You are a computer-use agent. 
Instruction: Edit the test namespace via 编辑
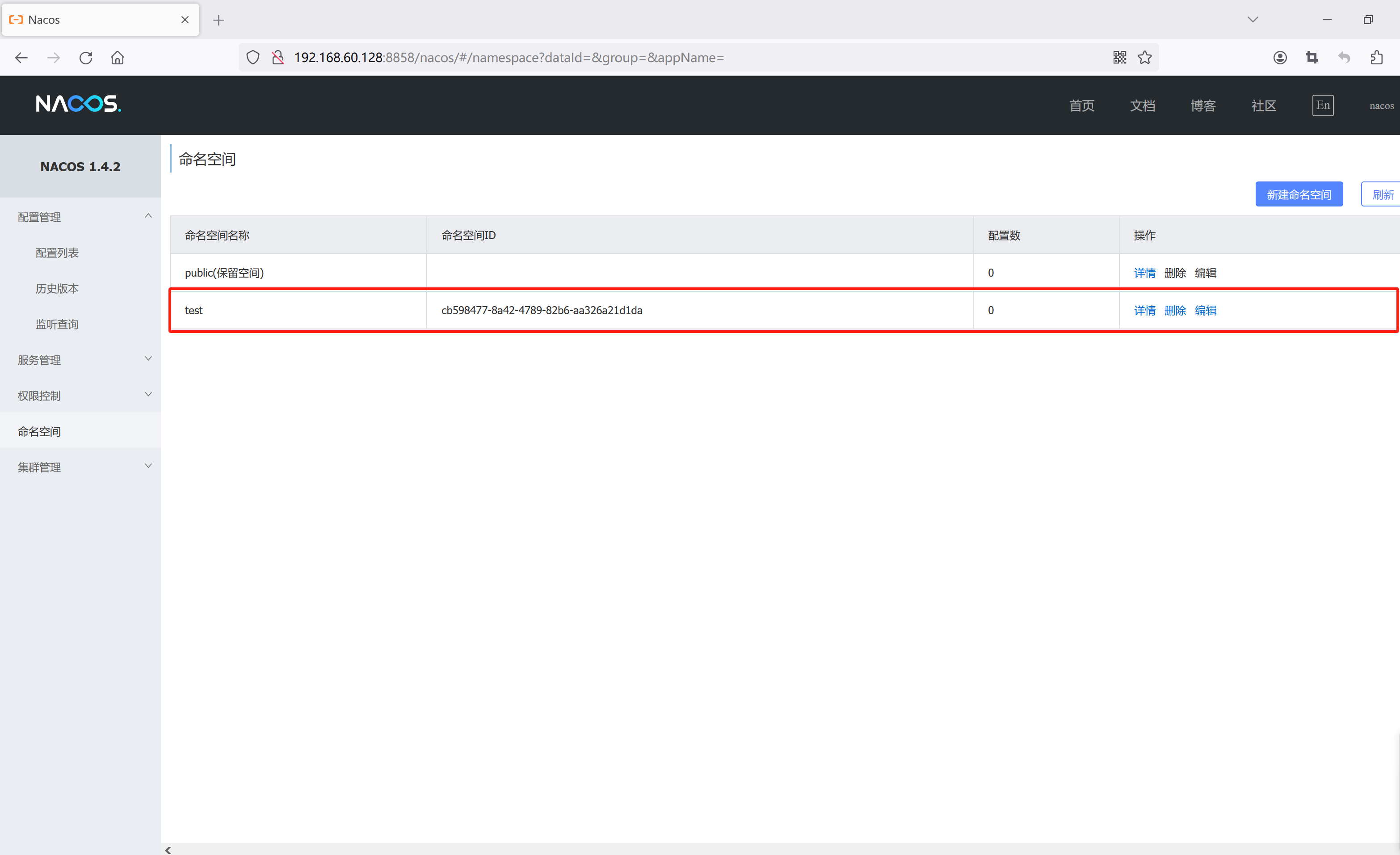tap(1205, 311)
